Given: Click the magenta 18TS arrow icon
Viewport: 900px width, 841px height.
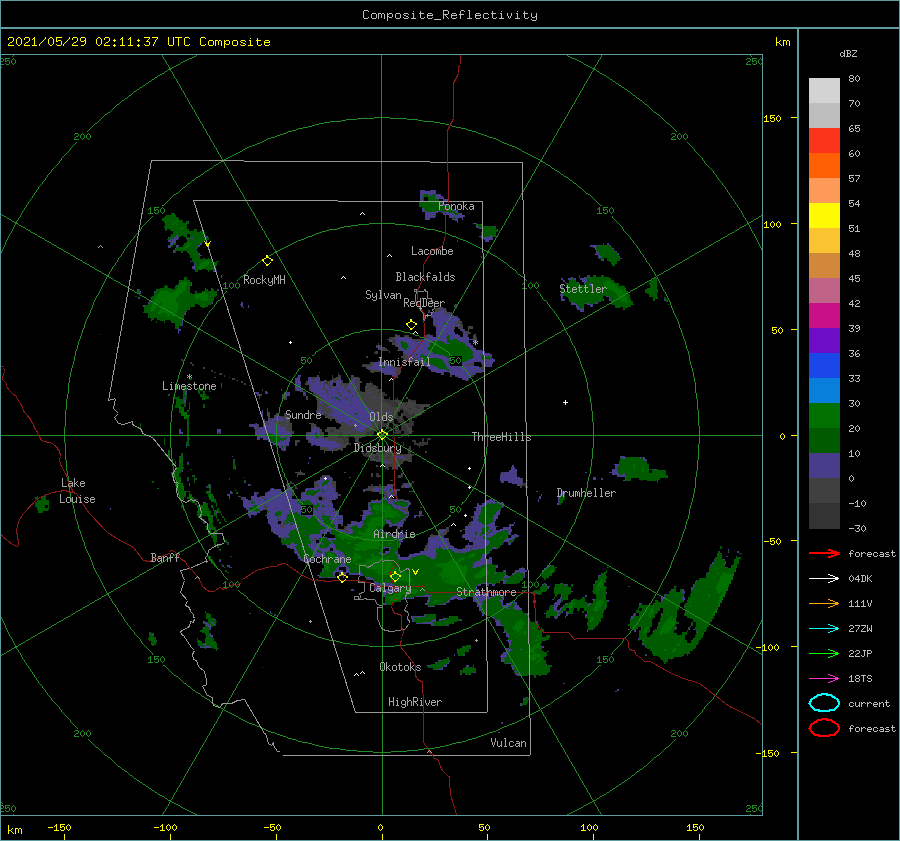Looking at the screenshot, I should pyautogui.click(x=824, y=679).
